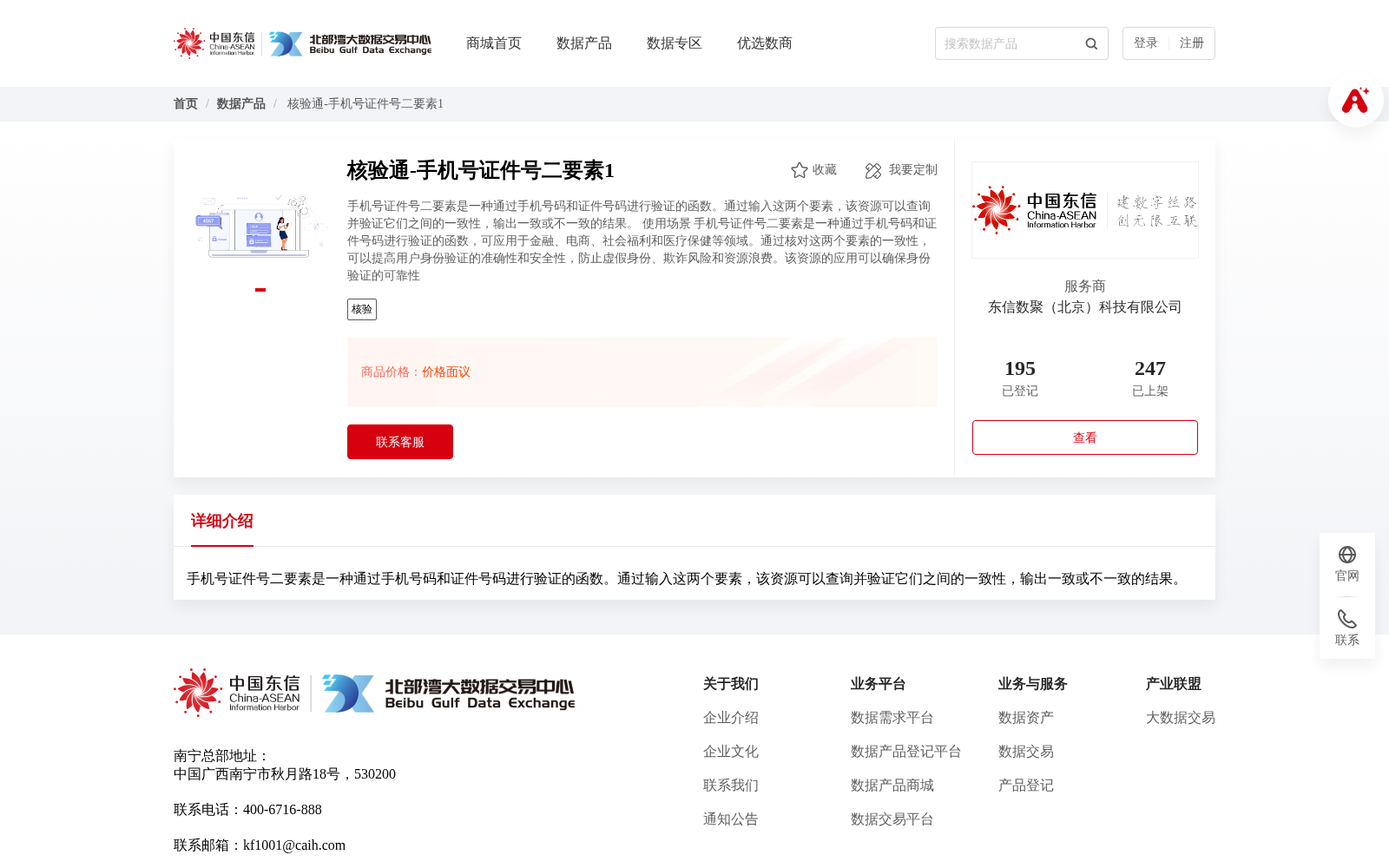
Task: Go to 首页 in breadcrumb
Action: 186,104
